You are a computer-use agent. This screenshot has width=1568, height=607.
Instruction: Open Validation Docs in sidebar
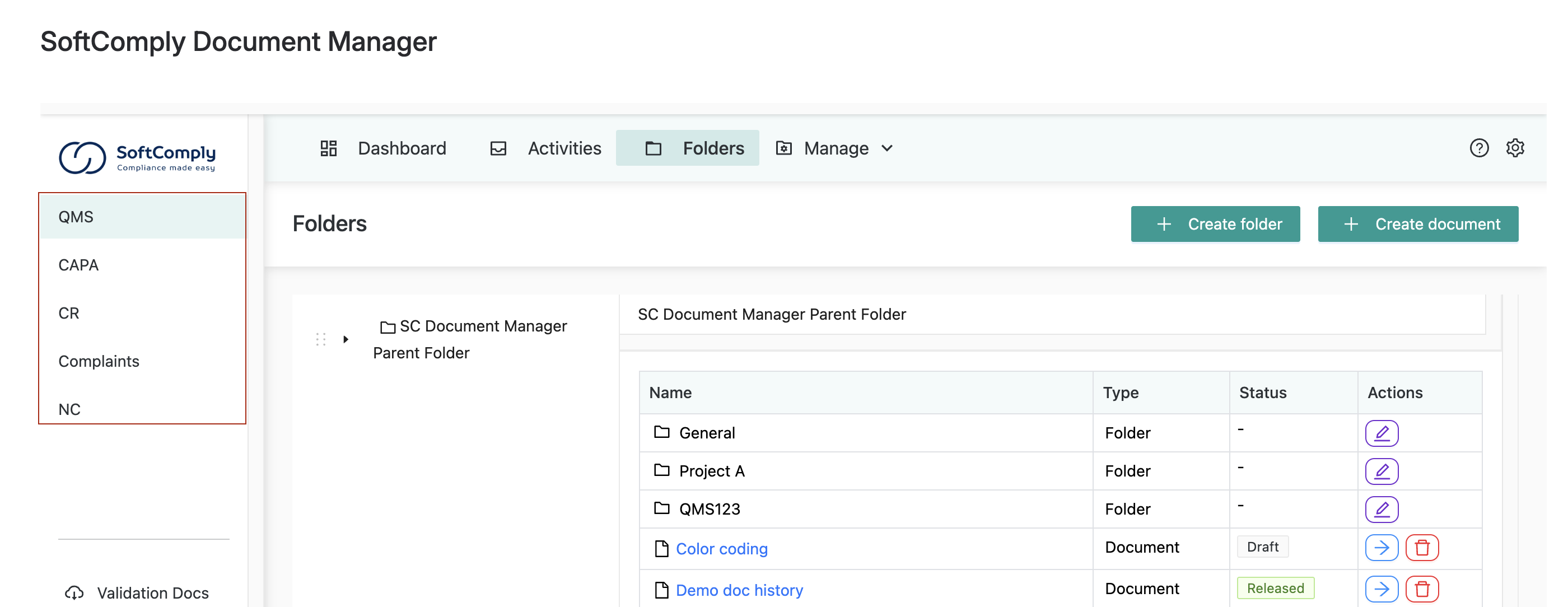(152, 592)
